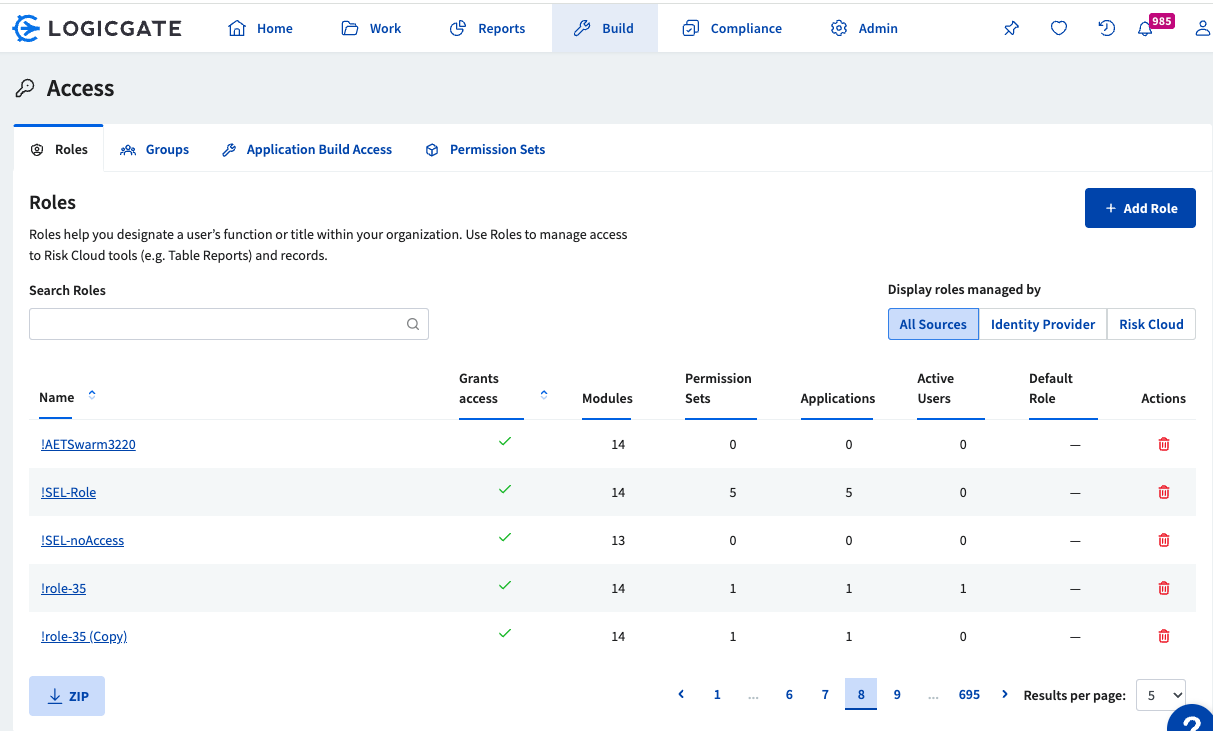The height and width of the screenshot is (731, 1213).
Task: Go to next page arrow
Action: [x=1005, y=694]
